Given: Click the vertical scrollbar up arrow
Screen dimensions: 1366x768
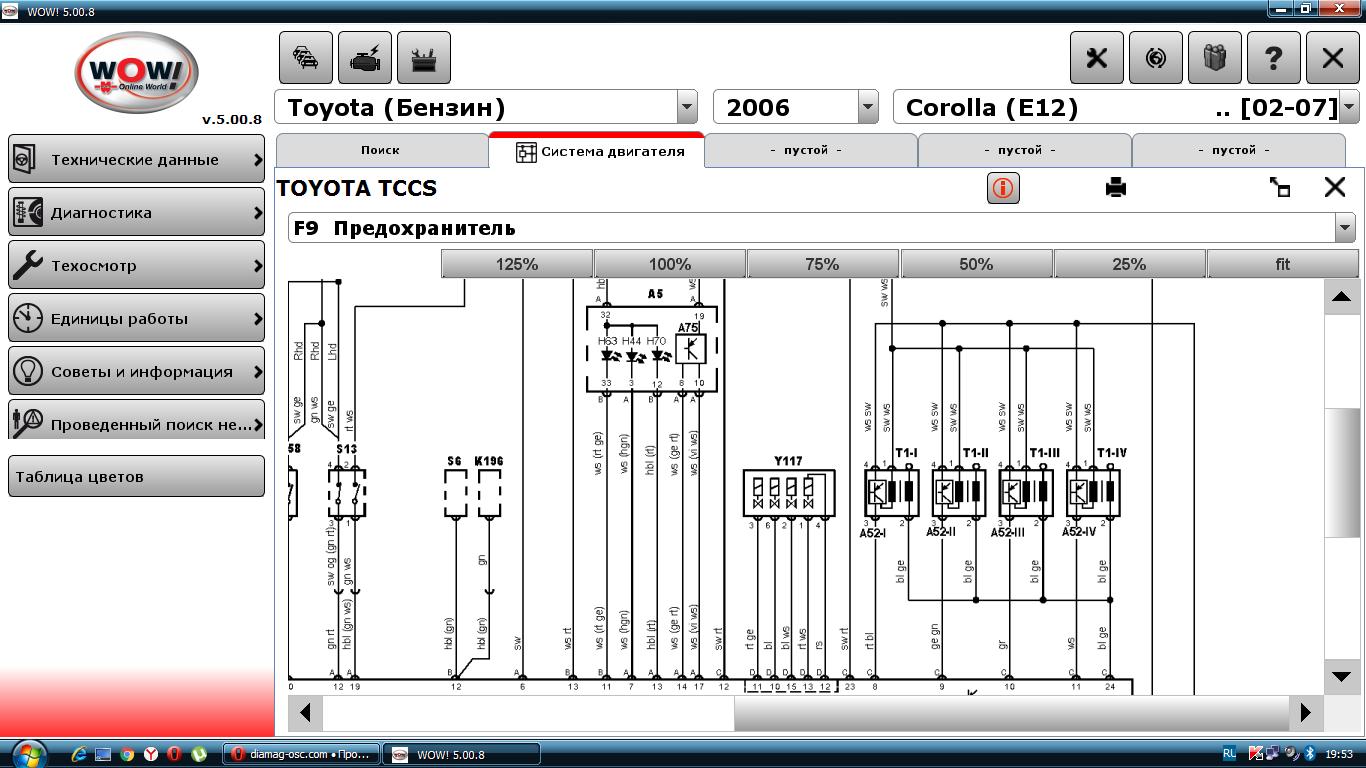Looking at the screenshot, I should click(x=1341, y=297).
